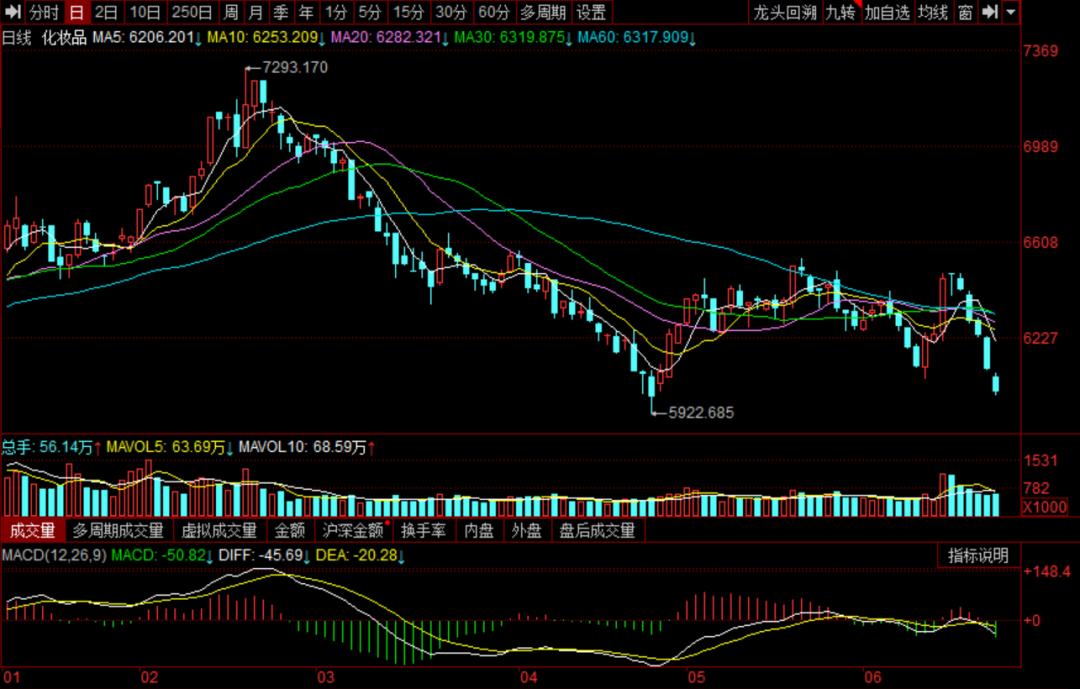
Task: Click the MACD(12,26,9) indicator label
Action: [x=54, y=555]
